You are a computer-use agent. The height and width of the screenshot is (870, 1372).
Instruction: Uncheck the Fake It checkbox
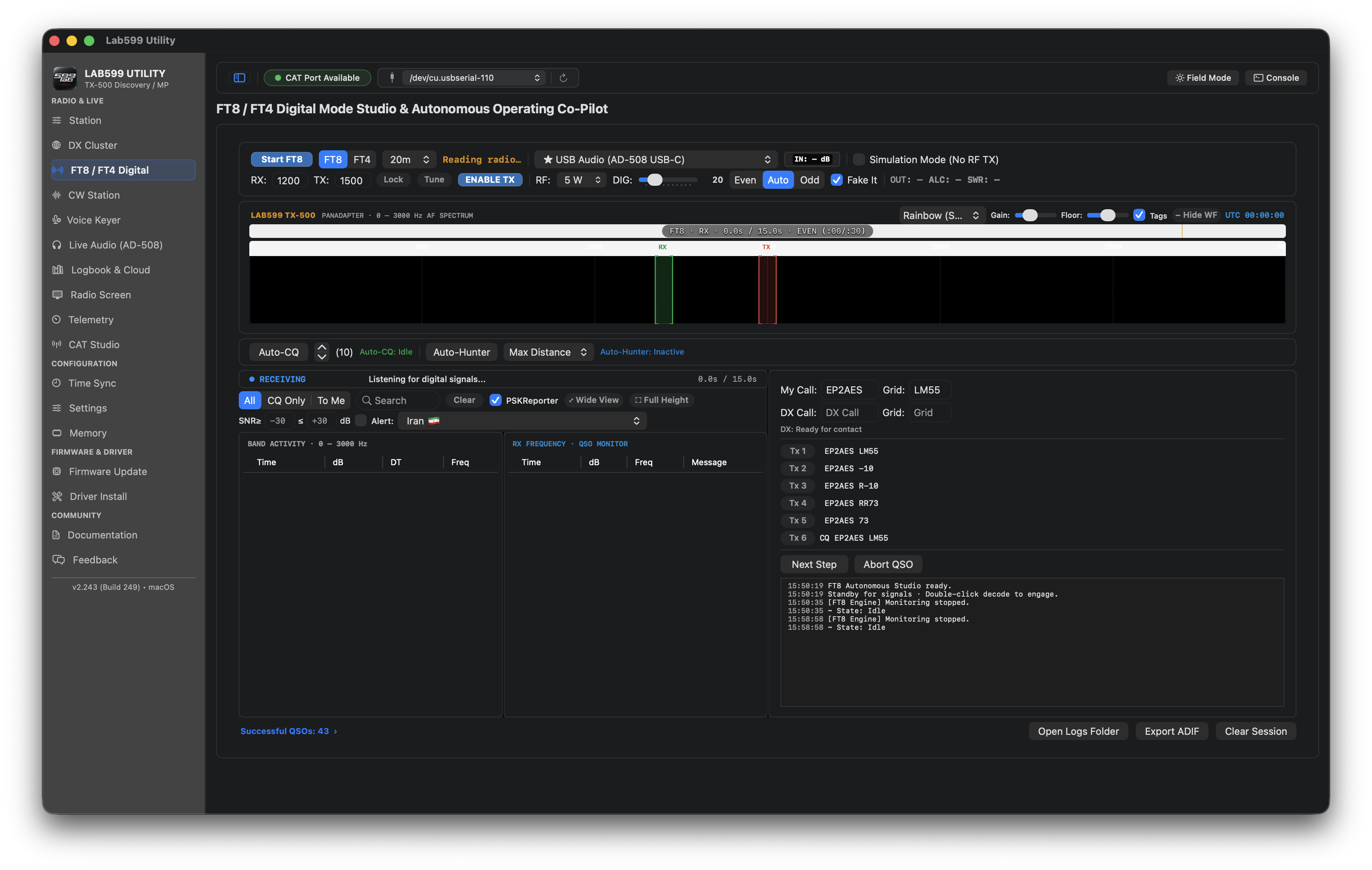[836, 180]
